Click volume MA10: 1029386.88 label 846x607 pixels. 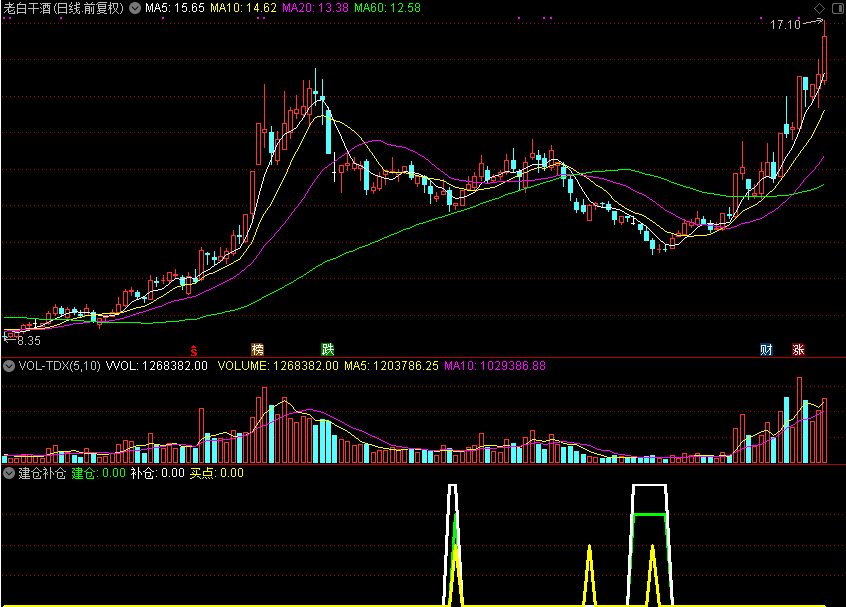pyautogui.click(x=495, y=366)
